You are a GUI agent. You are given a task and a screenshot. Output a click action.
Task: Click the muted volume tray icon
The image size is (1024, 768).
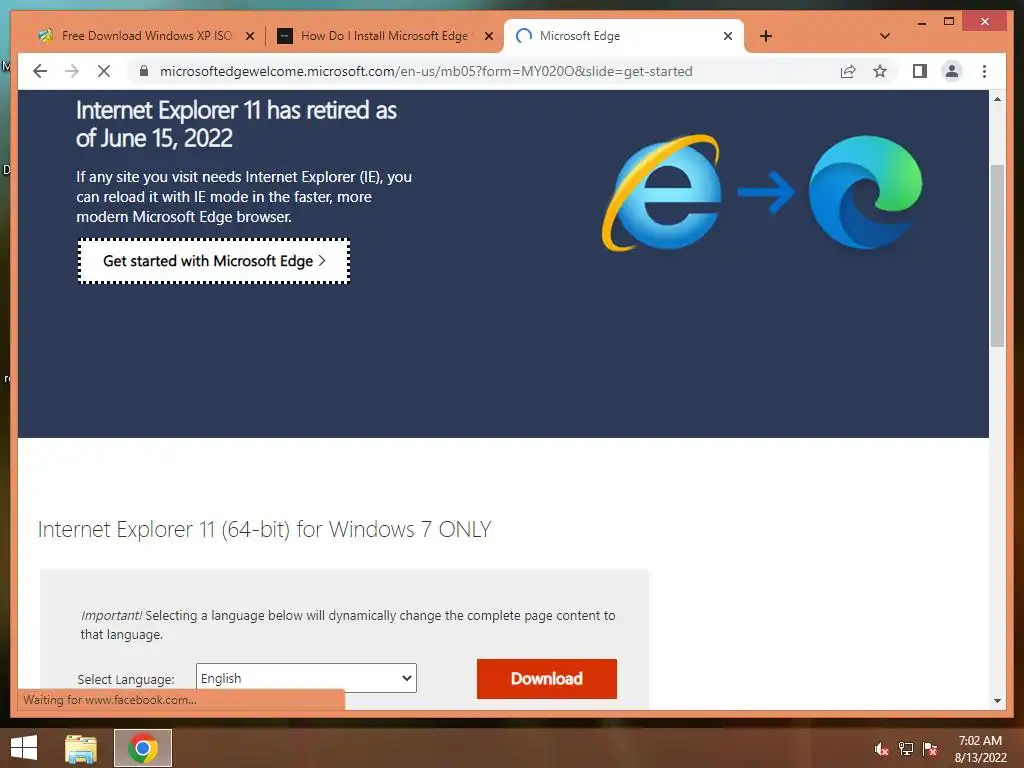[x=882, y=749]
